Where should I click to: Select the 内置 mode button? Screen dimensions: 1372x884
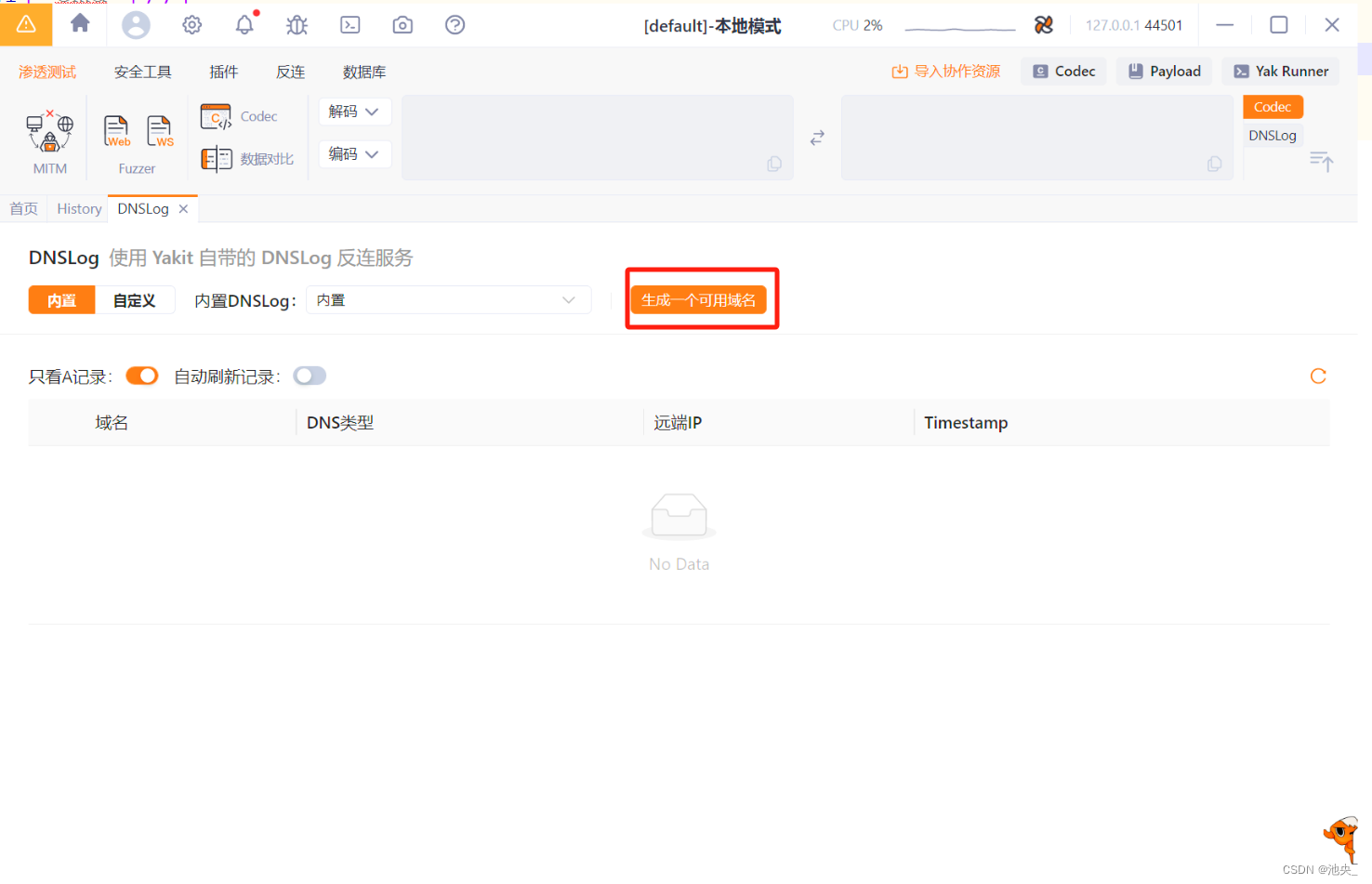click(61, 300)
